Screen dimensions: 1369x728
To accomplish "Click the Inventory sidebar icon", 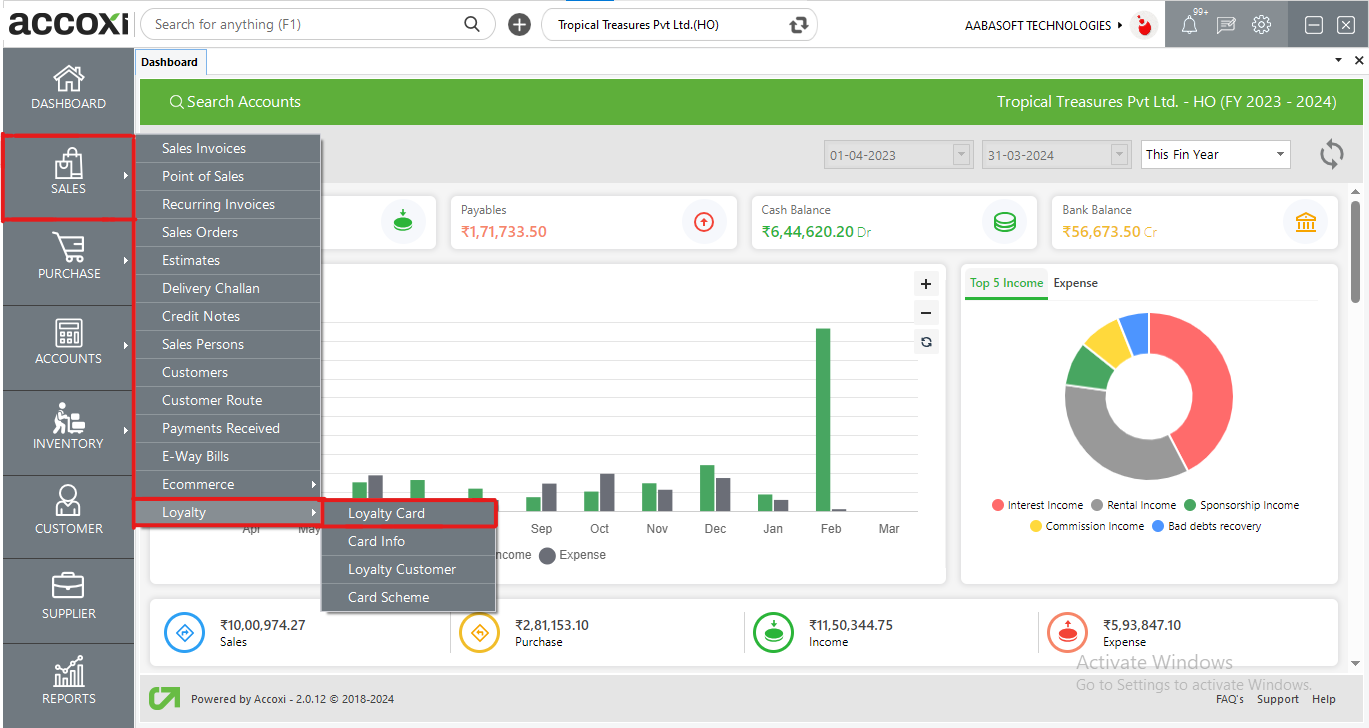I will [x=68, y=427].
